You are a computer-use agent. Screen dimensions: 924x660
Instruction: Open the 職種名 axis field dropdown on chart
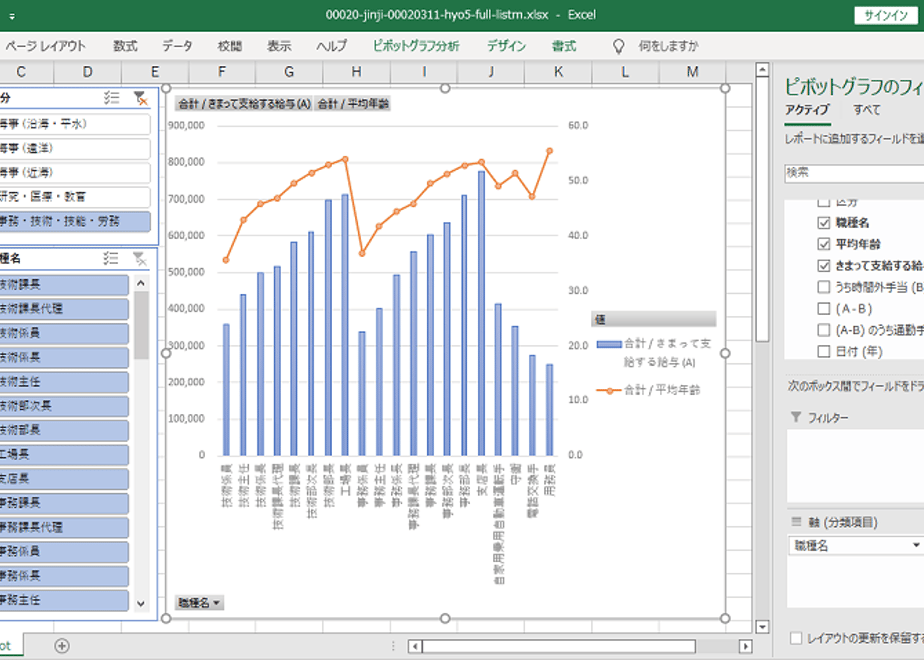pos(199,603)
